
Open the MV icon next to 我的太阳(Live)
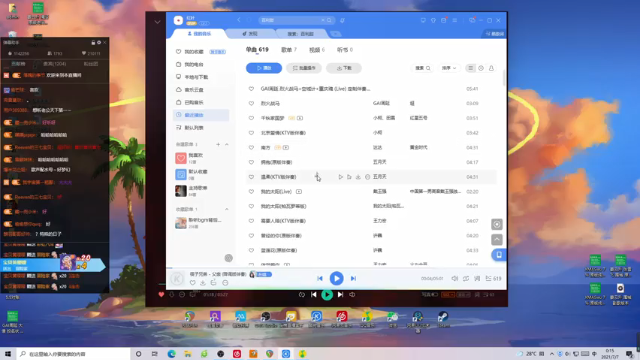click(x=299, y=191)
